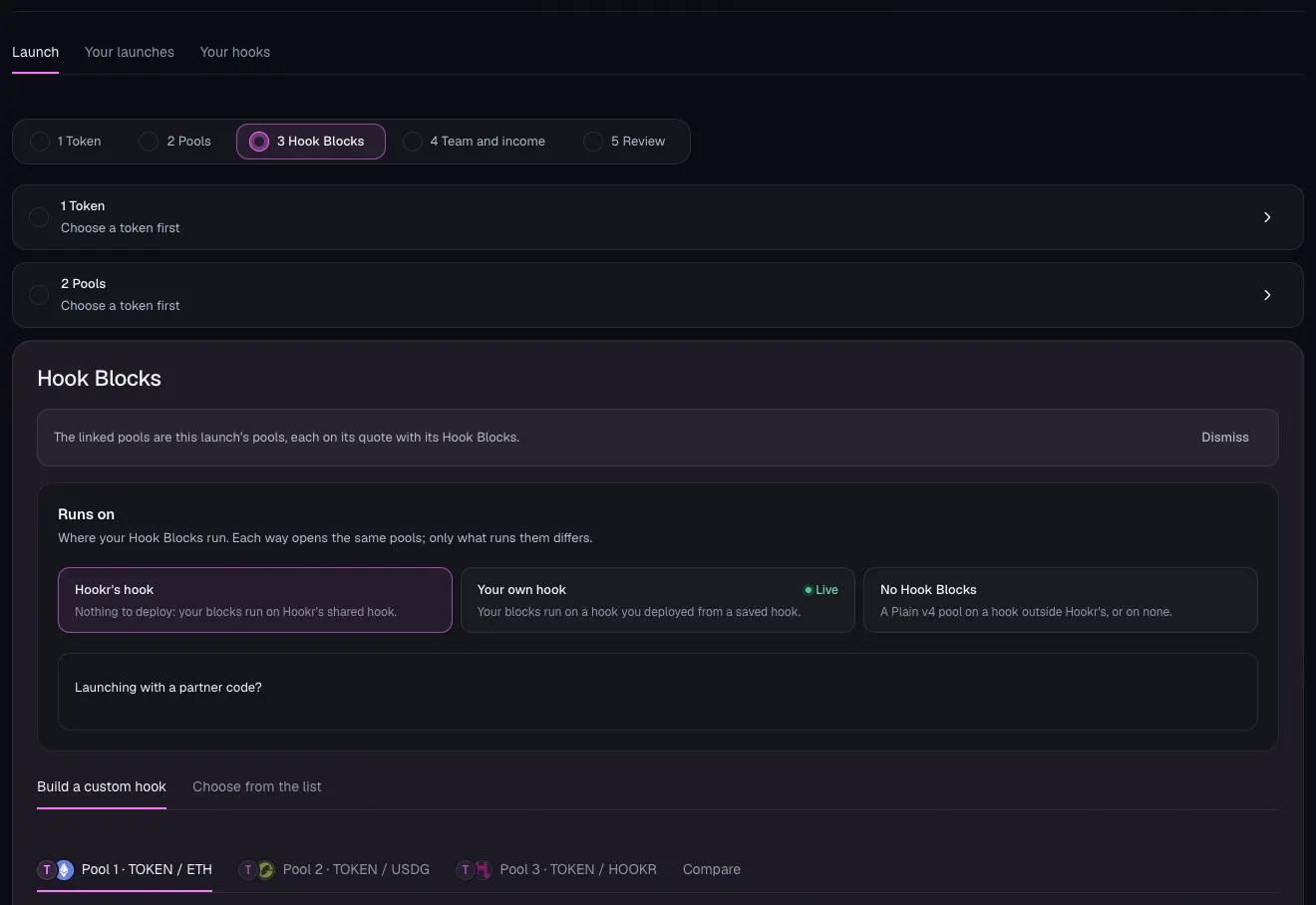Open Pool 1 · TOKEN / ETH tab
1316x905 pixels.
(125, 870)
